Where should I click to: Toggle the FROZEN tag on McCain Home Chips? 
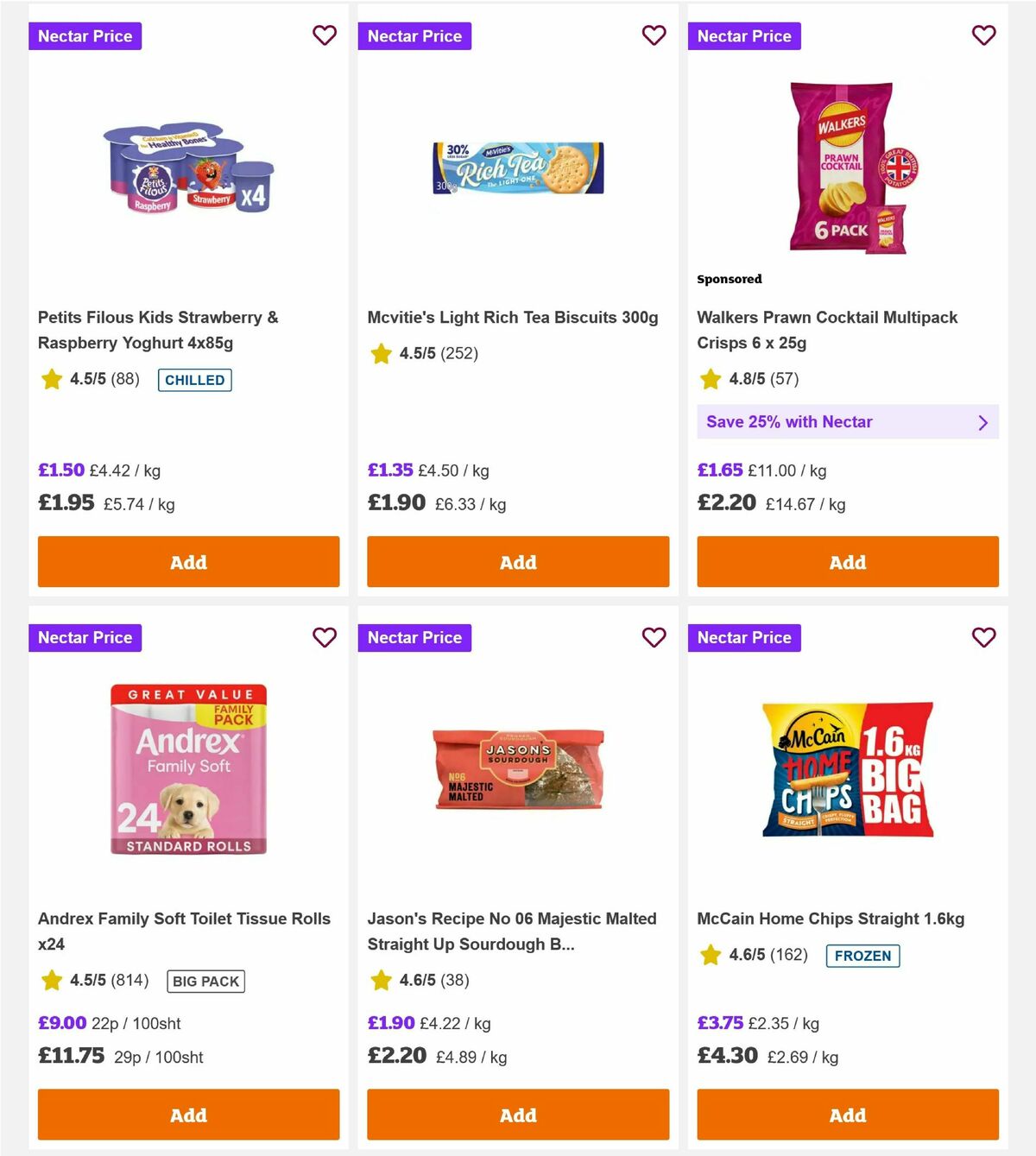pos(862,956)
